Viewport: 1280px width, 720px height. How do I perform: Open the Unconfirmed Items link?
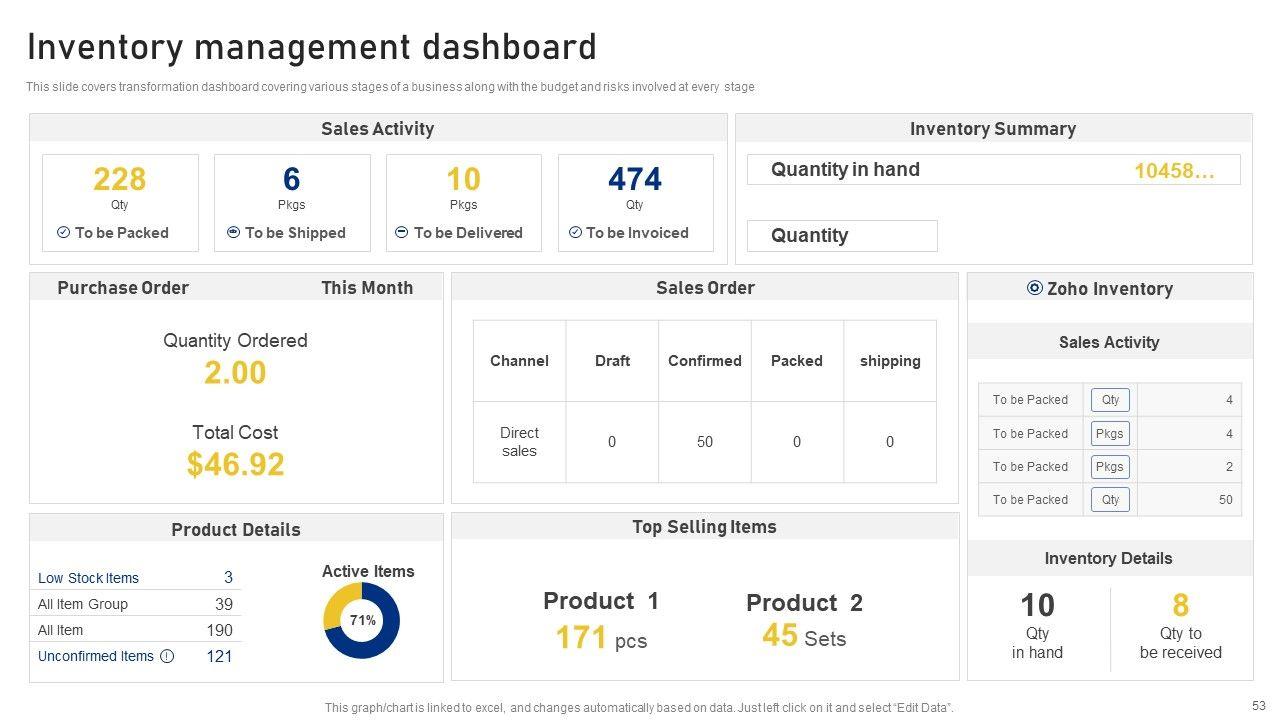click(96, 656)
